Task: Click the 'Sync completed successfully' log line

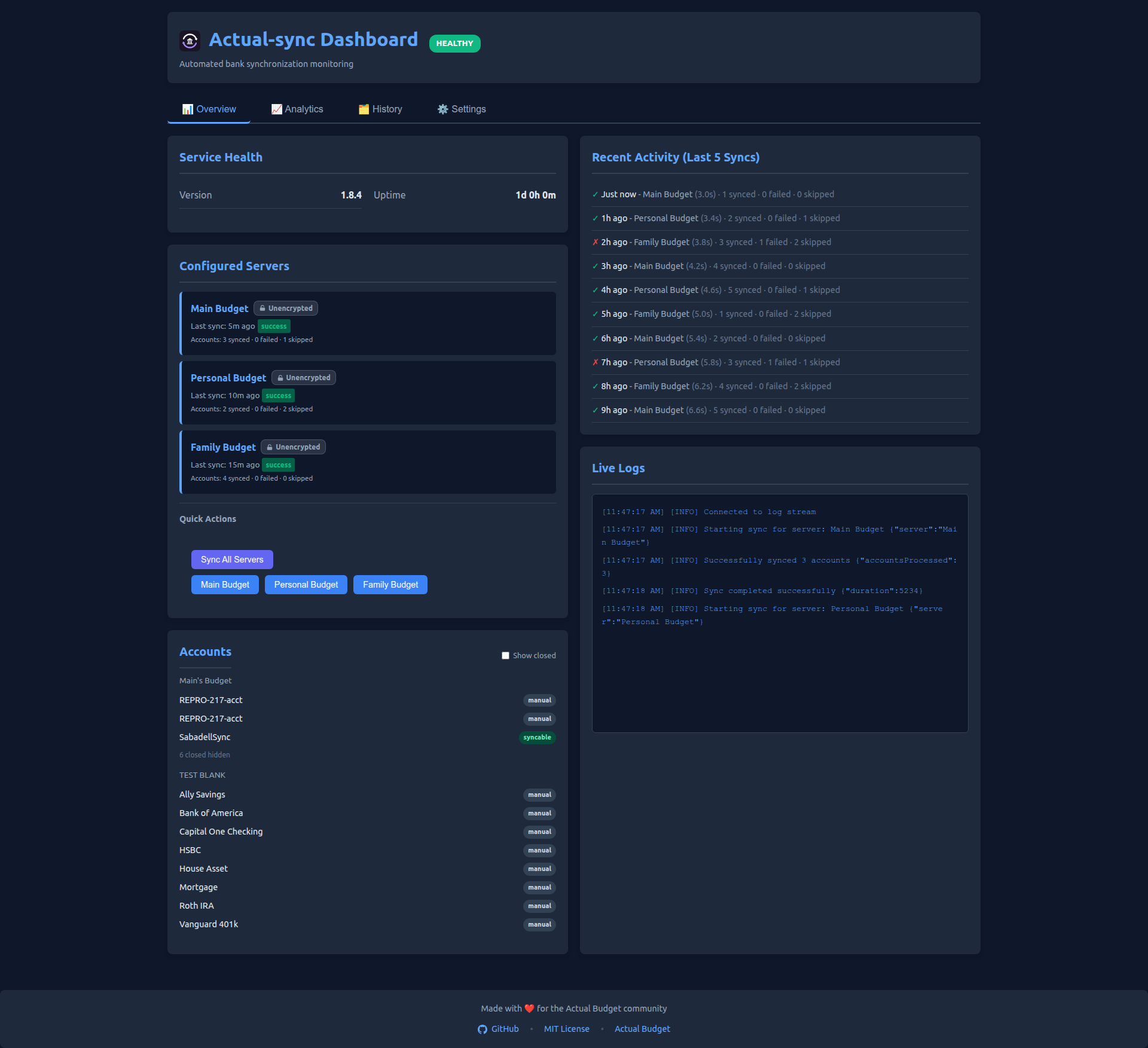Action: [762, 591]
